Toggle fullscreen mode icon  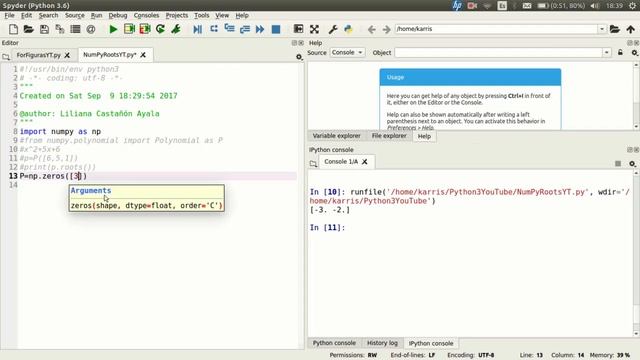[314, 29]
